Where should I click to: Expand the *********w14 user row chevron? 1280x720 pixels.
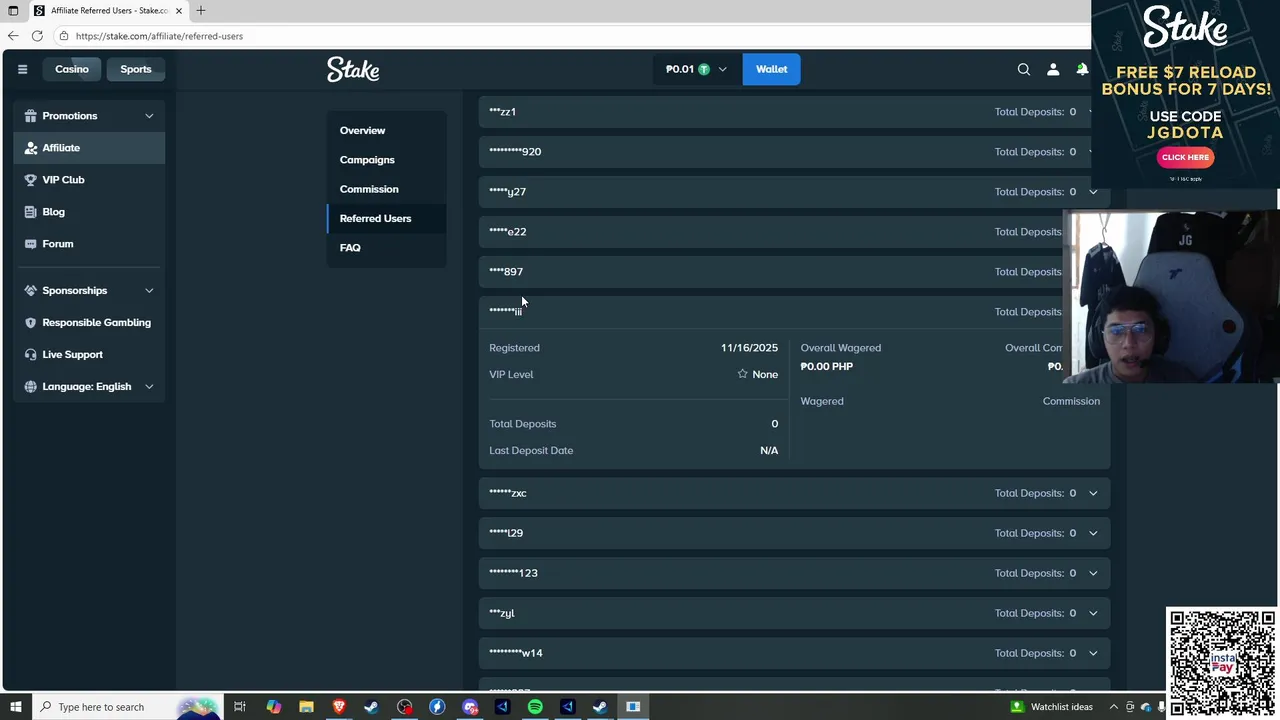click(x=1092, y=653)
